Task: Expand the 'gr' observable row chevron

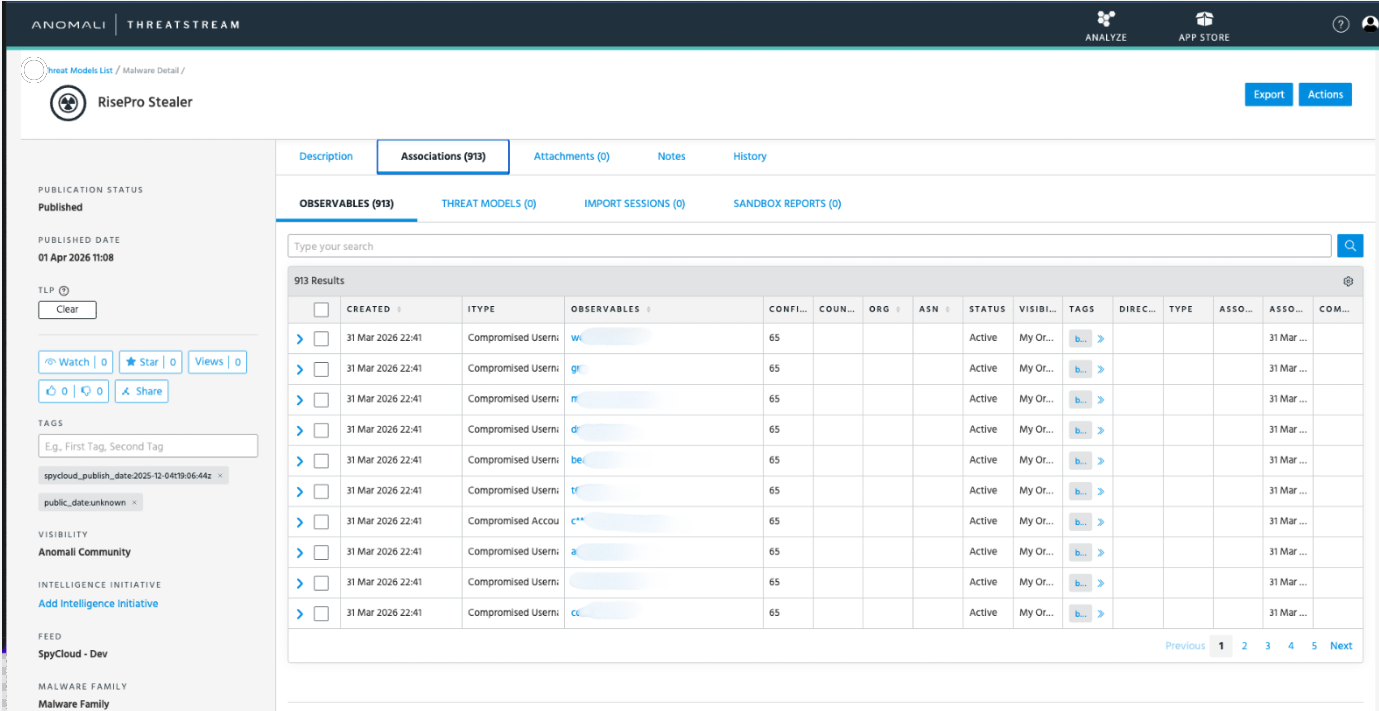Action: click(x=299, y=369)
